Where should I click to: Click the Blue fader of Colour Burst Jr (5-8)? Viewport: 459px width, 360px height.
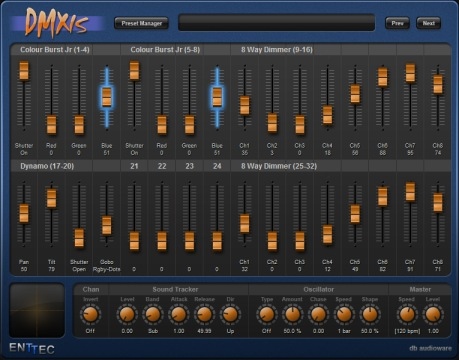[x=217, y=97]
